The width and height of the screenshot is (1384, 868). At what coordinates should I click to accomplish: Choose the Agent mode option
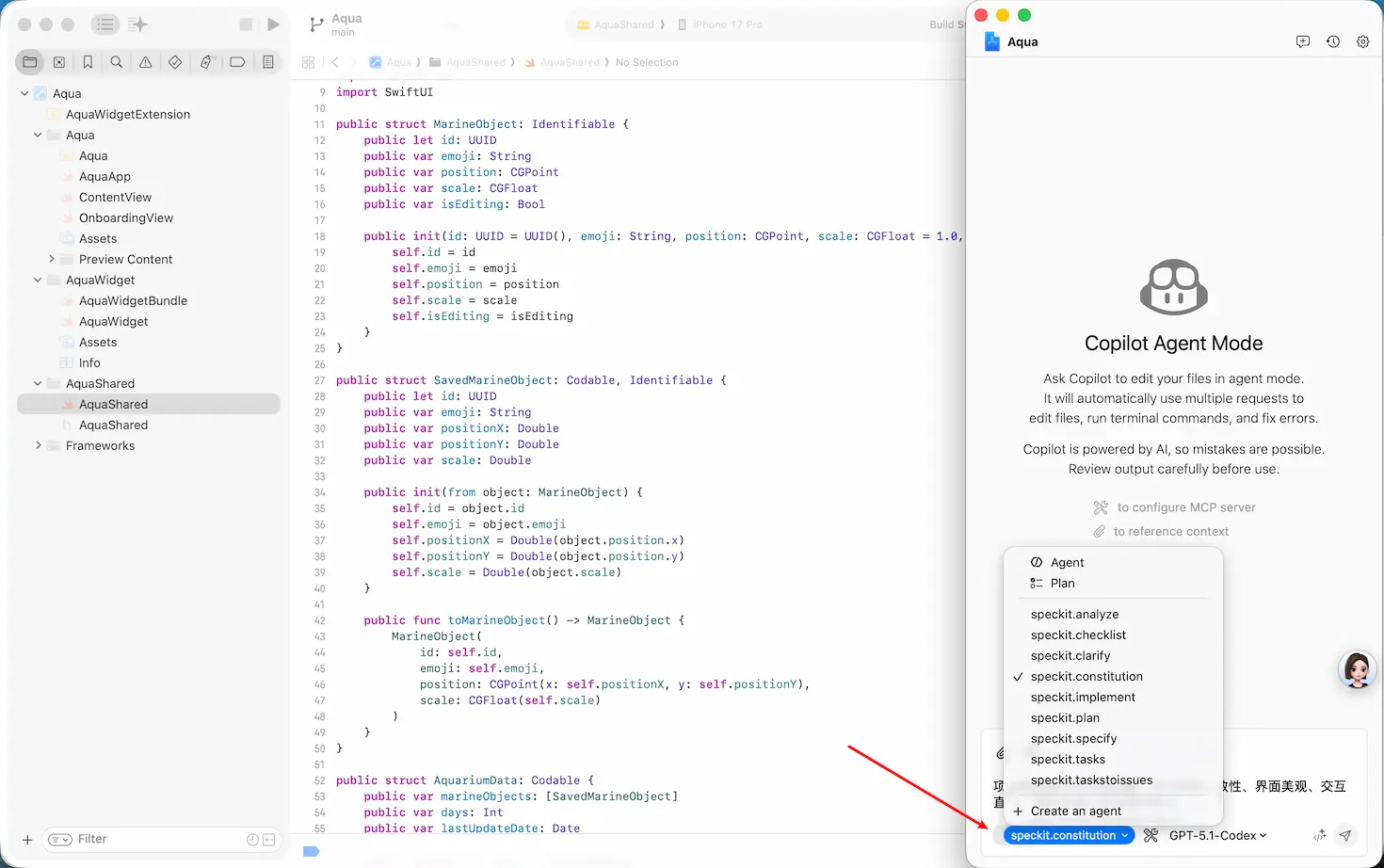coord(1067,562)
